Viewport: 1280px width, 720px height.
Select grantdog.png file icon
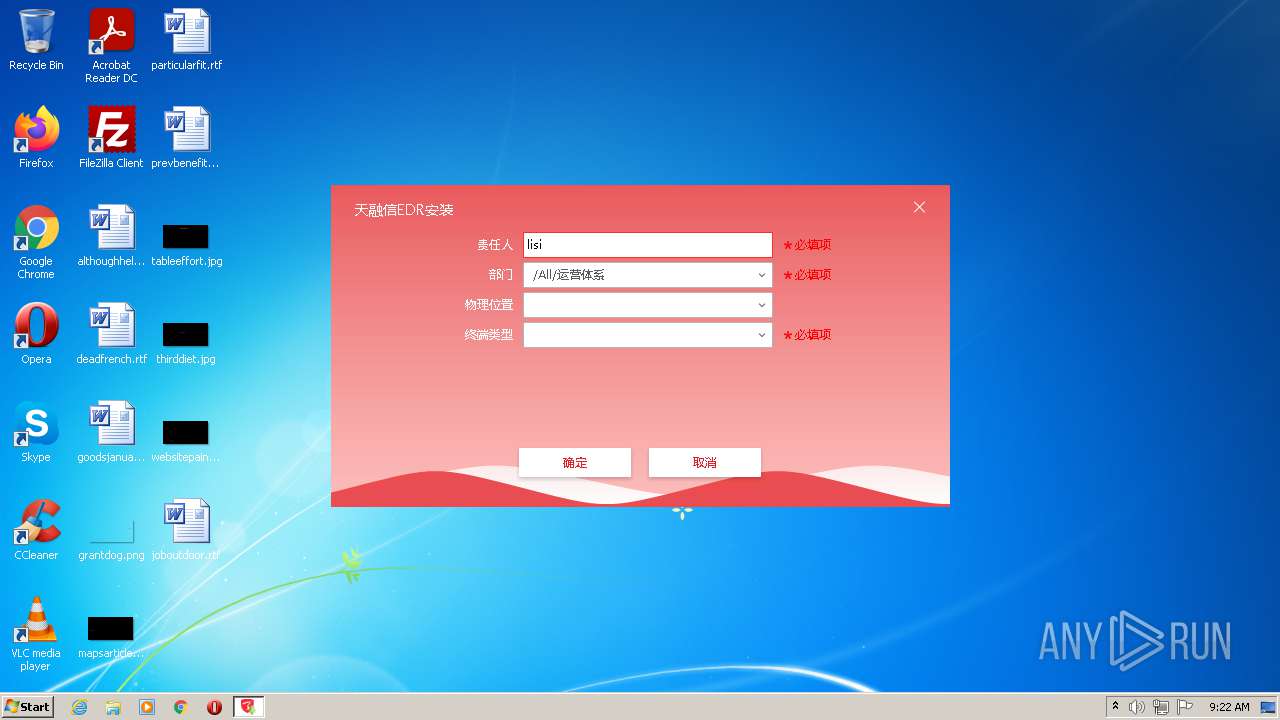tap(111, 538)
